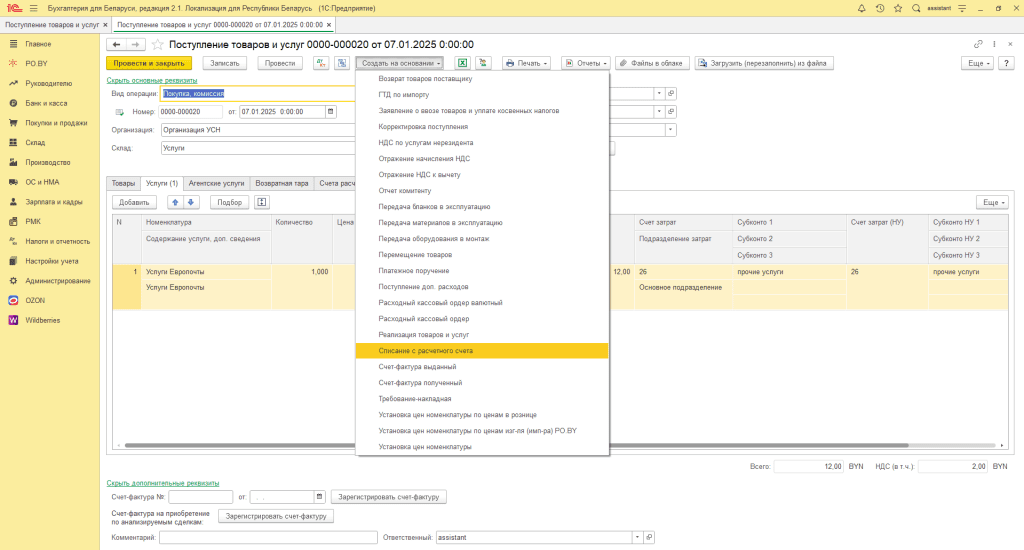Open Ответственный field open-form icon
Viewport: 1024px width, 550px height.
(649, 538)
